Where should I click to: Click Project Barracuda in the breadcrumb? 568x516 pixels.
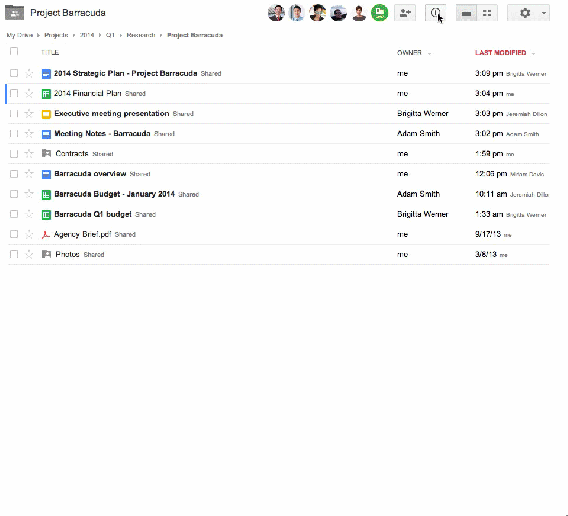[x=195, y=35]
